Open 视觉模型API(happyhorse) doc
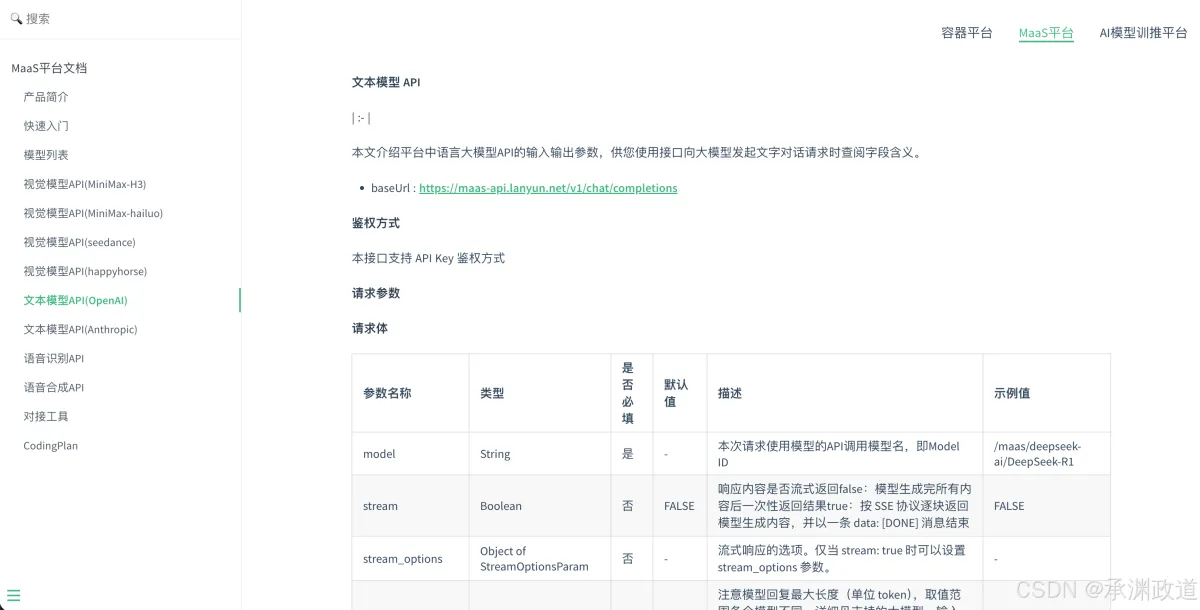This screenshot has height=610, width=1200. tap(85, 271)
